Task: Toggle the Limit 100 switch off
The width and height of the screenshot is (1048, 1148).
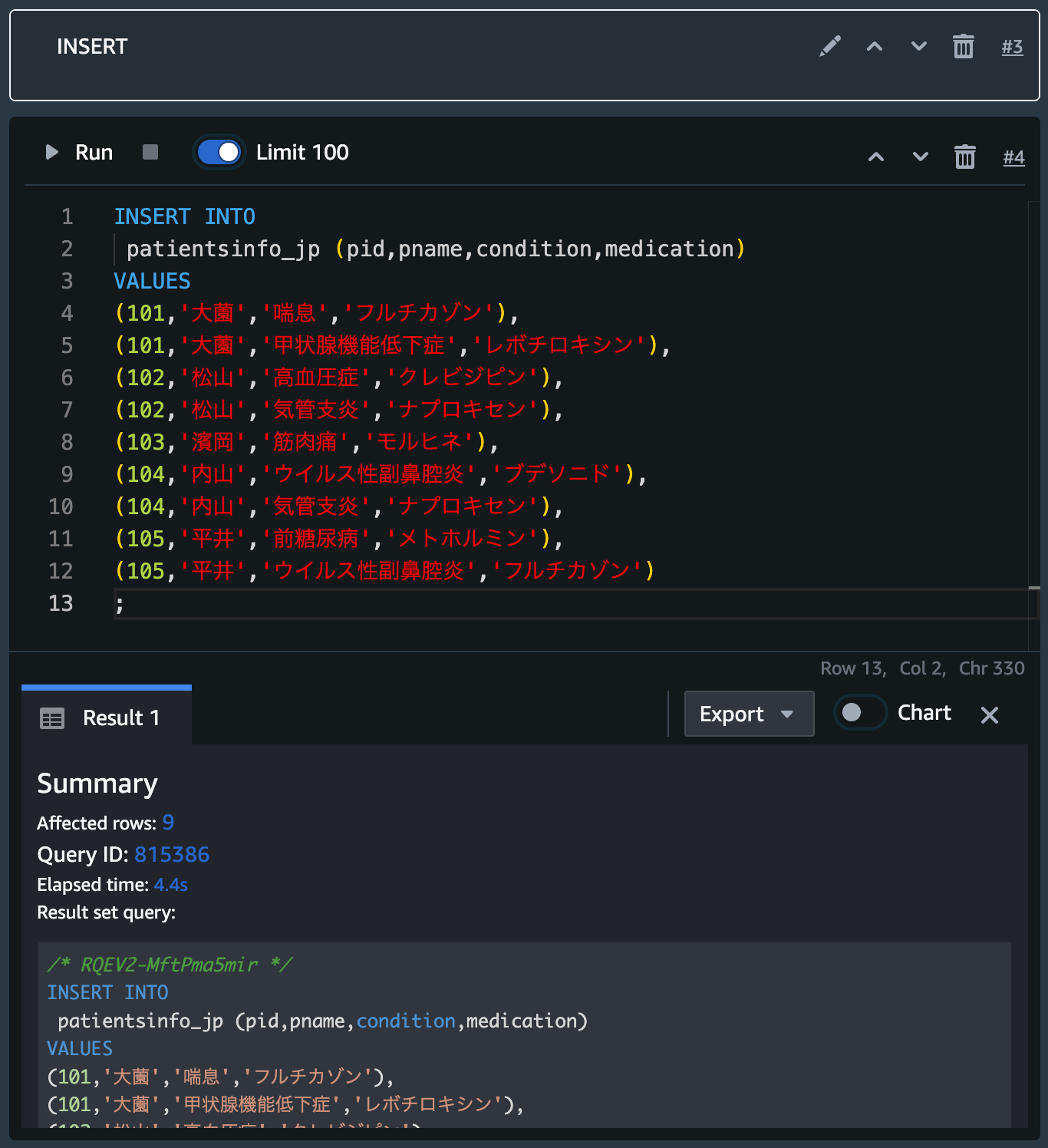Action: (219, 152)
